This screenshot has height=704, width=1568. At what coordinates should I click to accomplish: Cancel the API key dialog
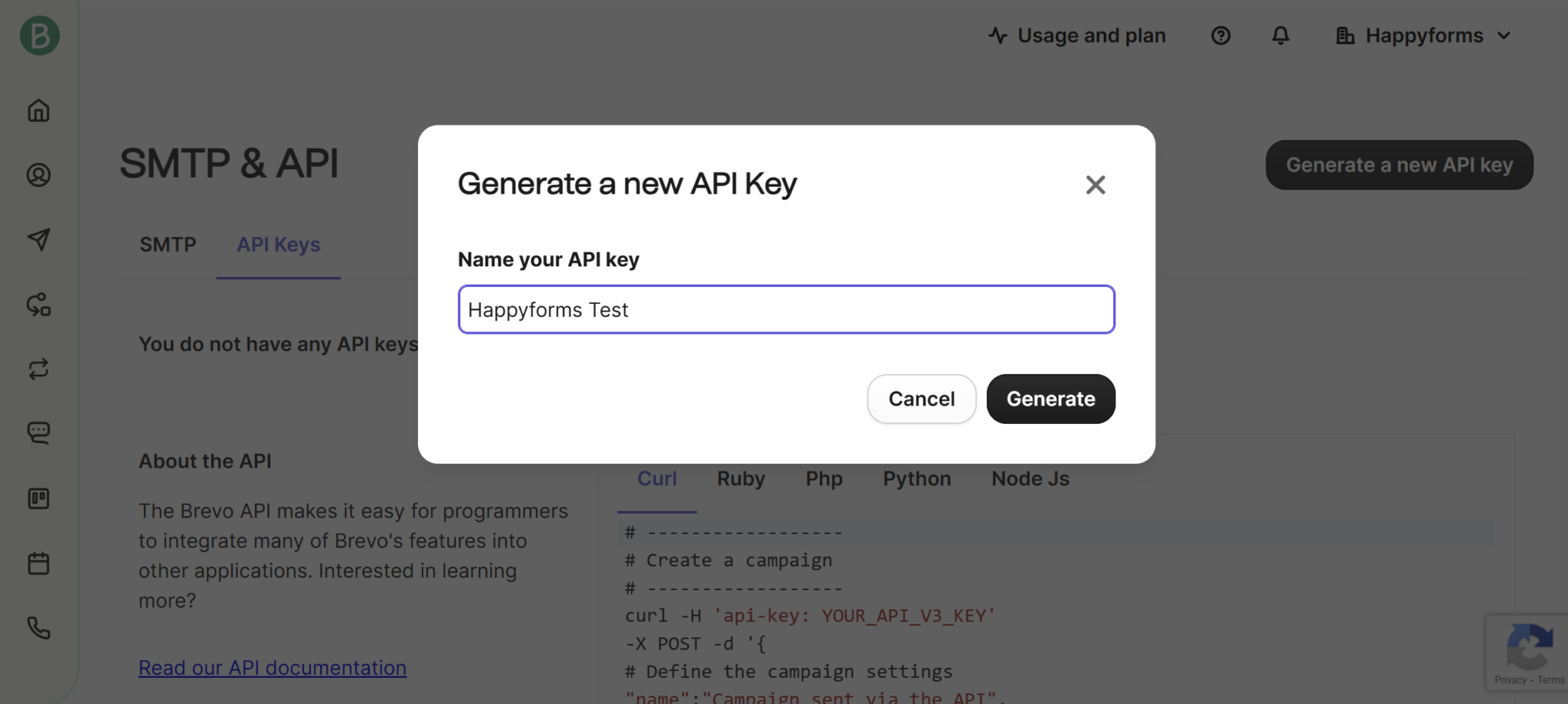pyautogui.click(x=921, y=399)
